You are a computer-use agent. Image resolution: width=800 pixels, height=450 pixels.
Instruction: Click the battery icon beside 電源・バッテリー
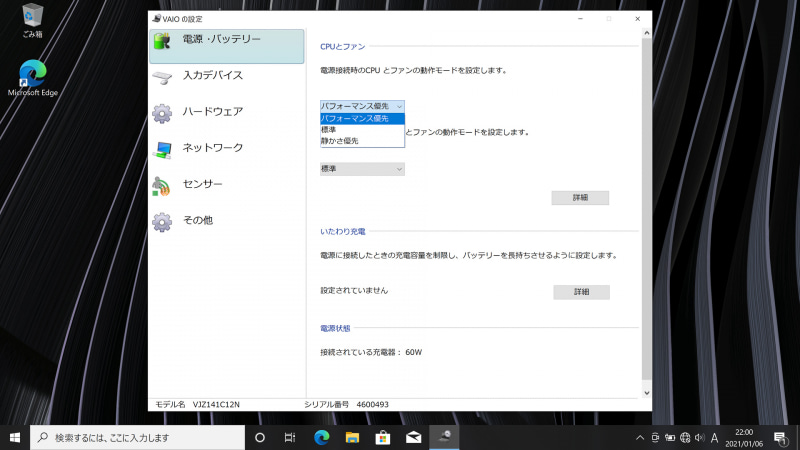pos(162,41)
